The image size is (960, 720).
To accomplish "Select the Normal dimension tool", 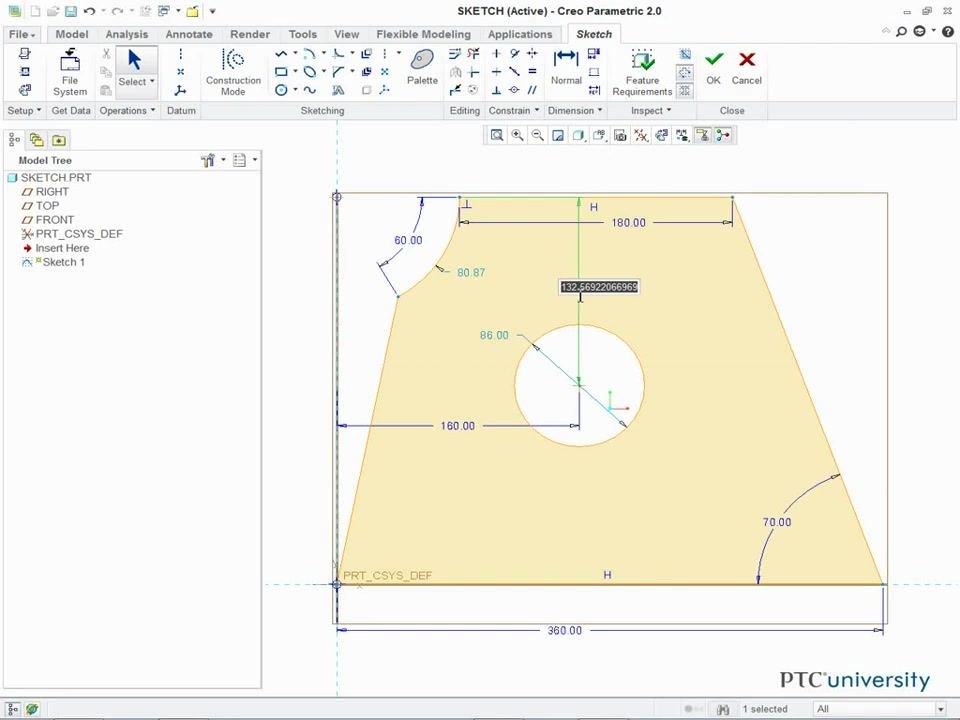I will click(566, 67).
